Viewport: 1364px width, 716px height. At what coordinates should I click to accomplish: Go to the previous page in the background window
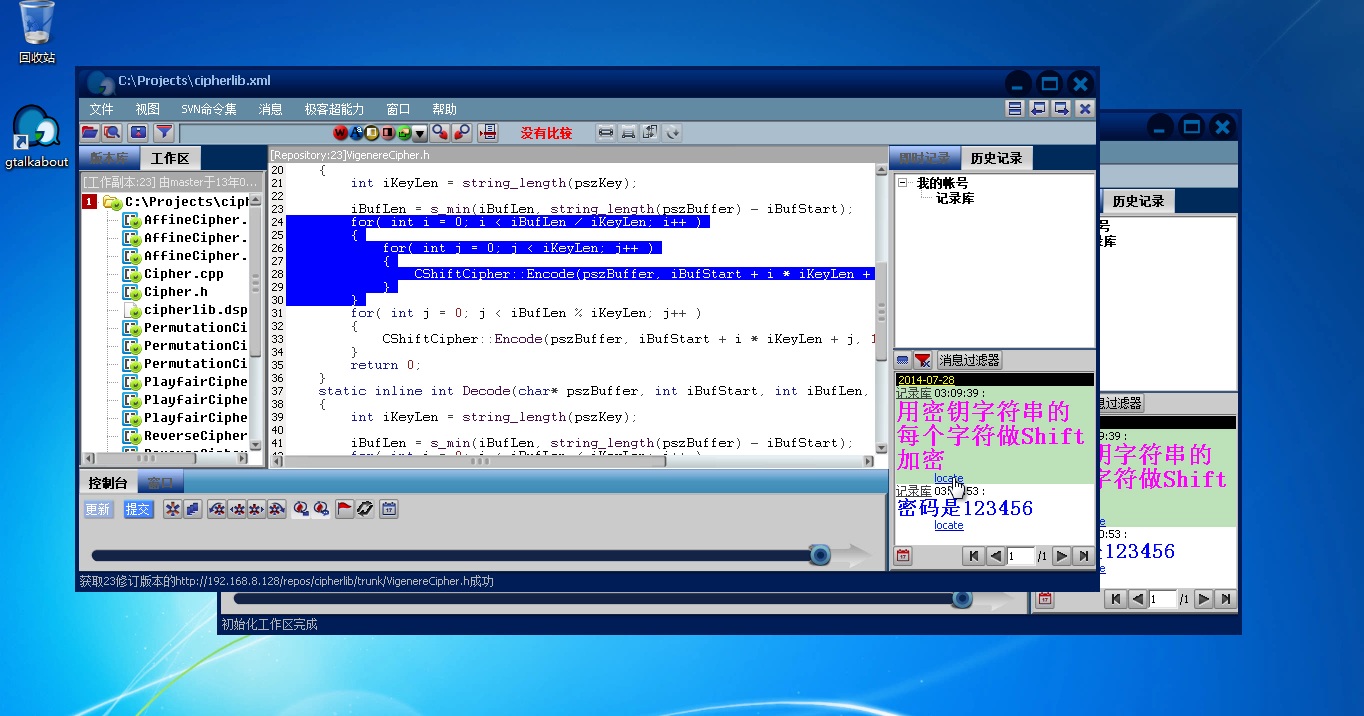1138,599
